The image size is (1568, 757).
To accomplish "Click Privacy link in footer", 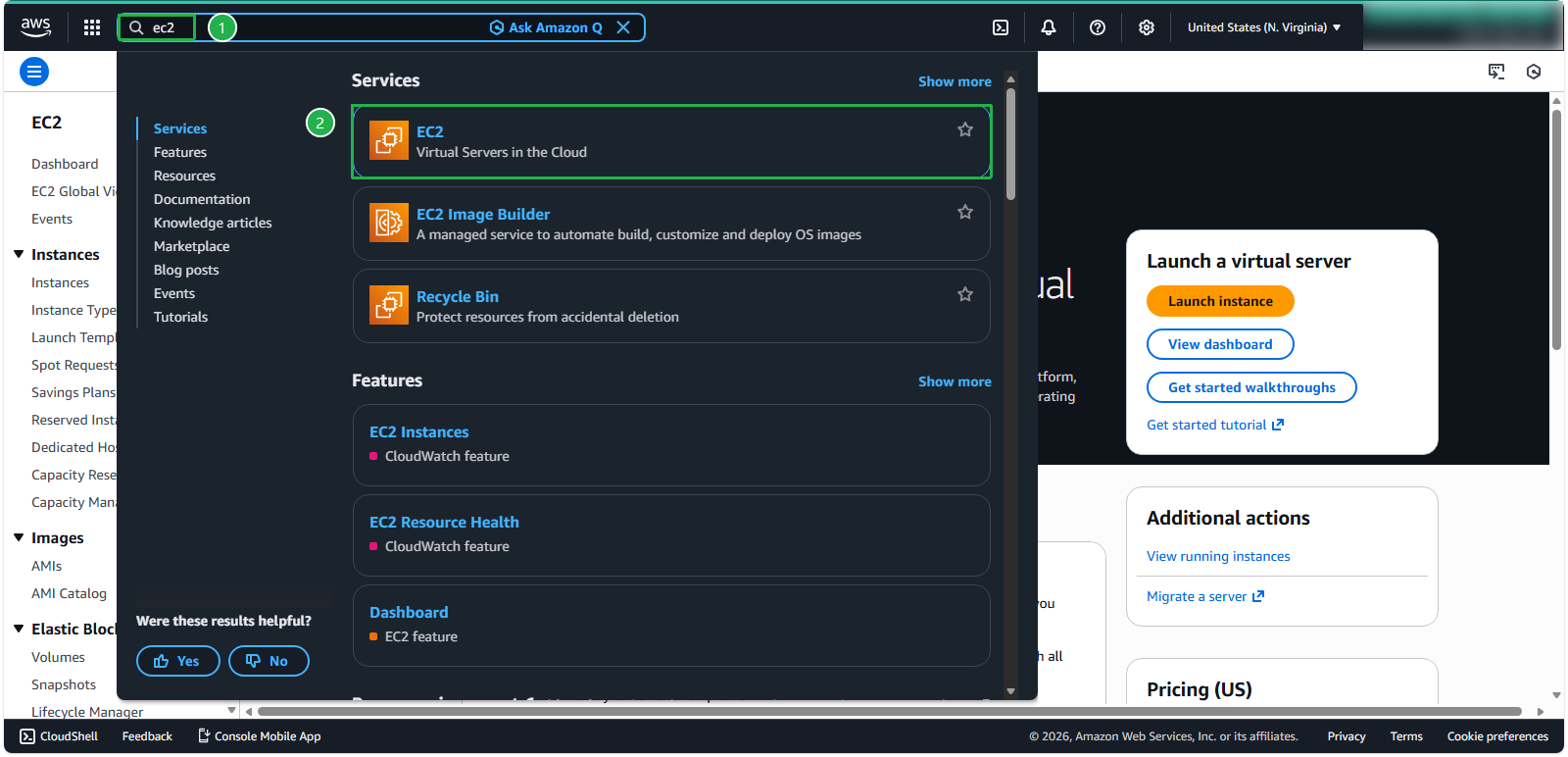I will coord(1347,736).
